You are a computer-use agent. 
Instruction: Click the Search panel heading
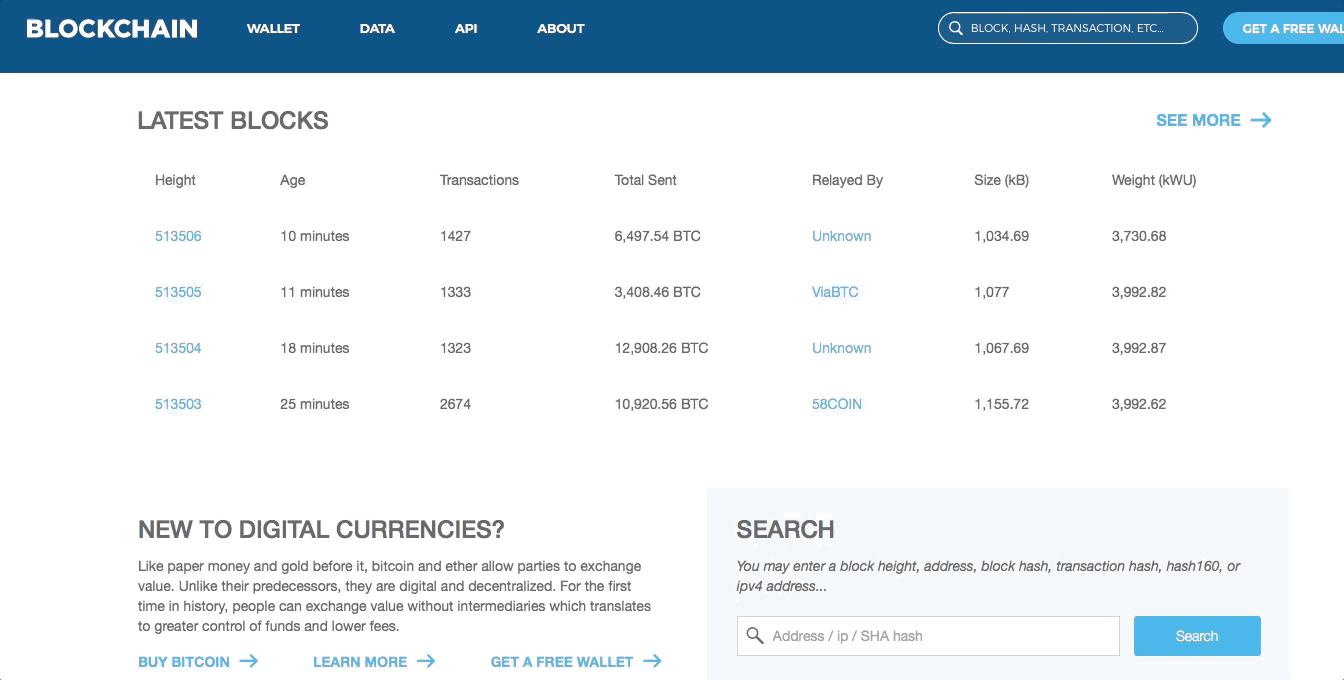click(785, 529)
